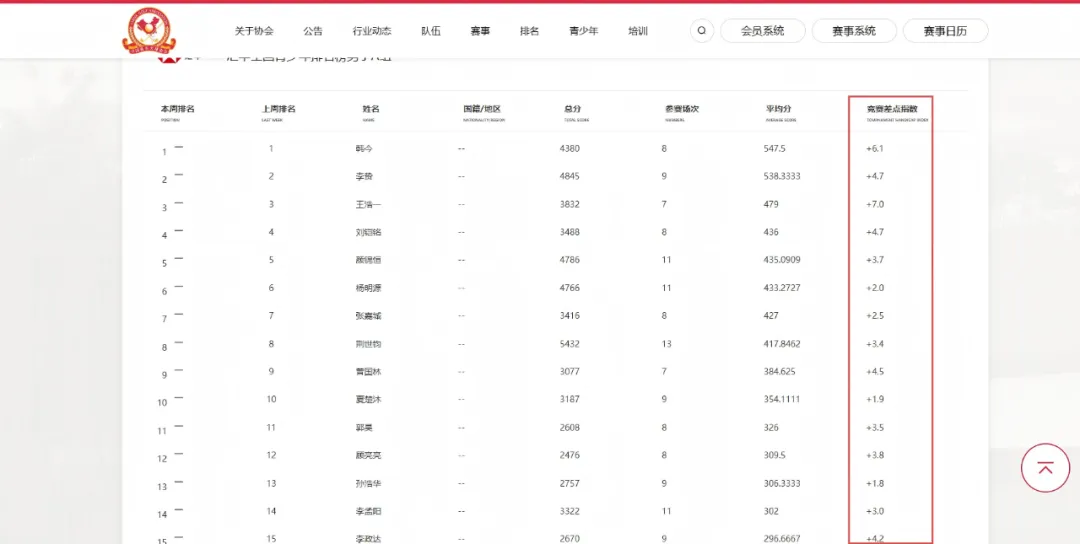The height and width of the screenshot is (544, 1080).
Task: Select the 队伍 navigation item
Action: 431,31
